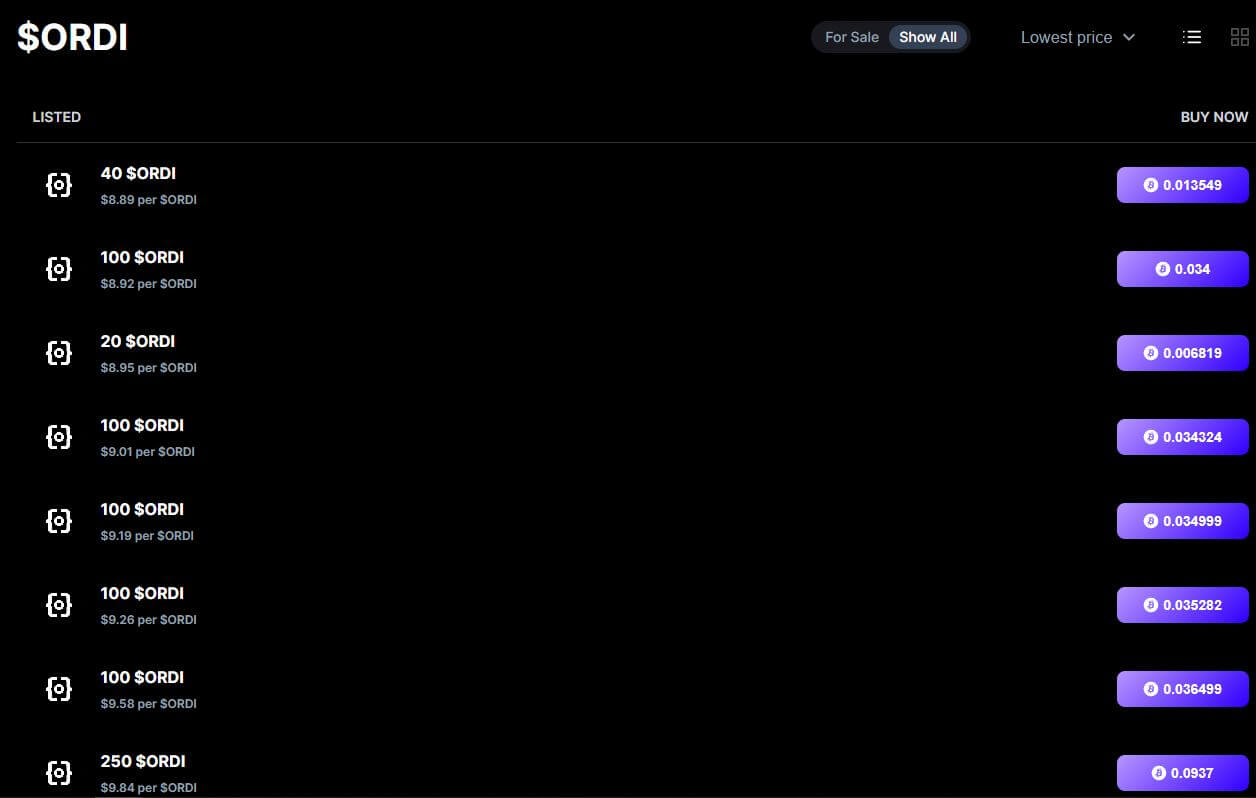This screenshot has height=798, width=1256.
Task: Click the token icon beside 20 $ORDI
Action: click(59, 353)
